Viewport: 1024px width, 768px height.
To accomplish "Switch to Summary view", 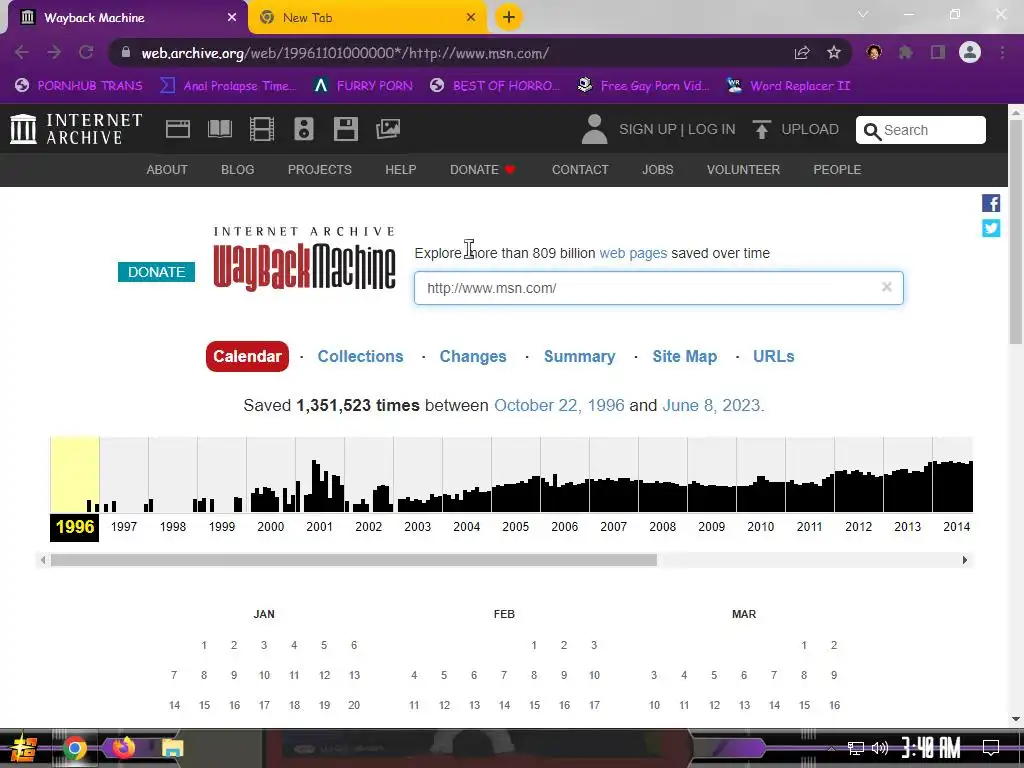I will (x=579, y=357).
